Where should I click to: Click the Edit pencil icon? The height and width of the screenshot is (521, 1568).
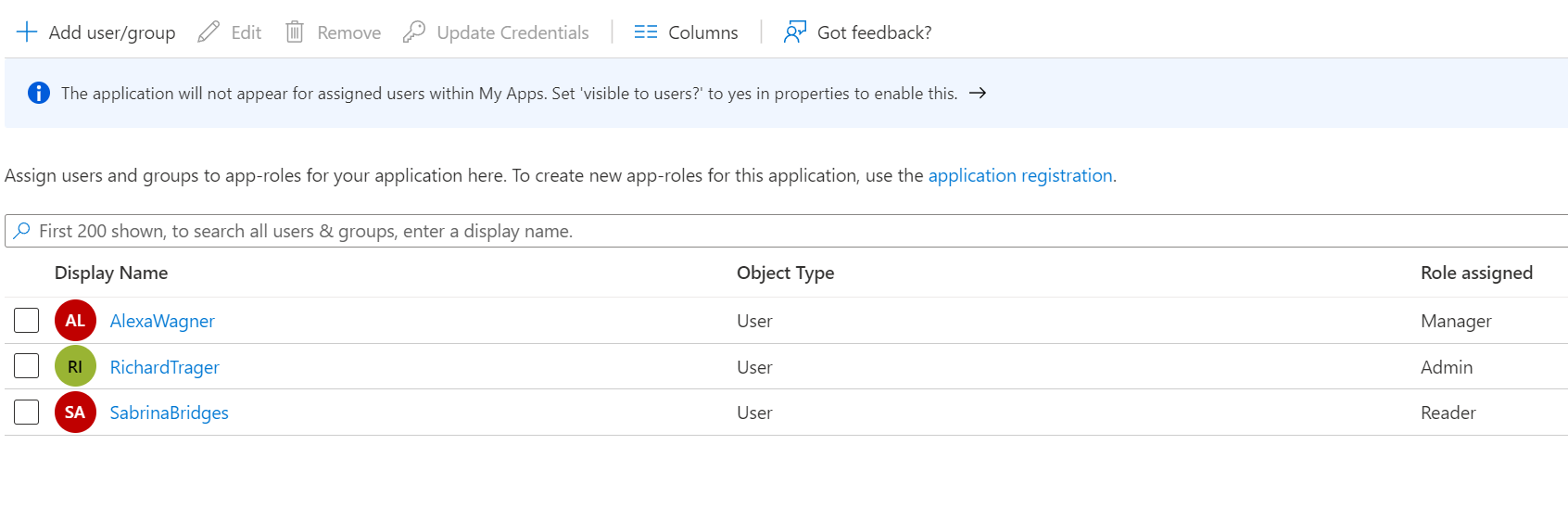point(209,32)
